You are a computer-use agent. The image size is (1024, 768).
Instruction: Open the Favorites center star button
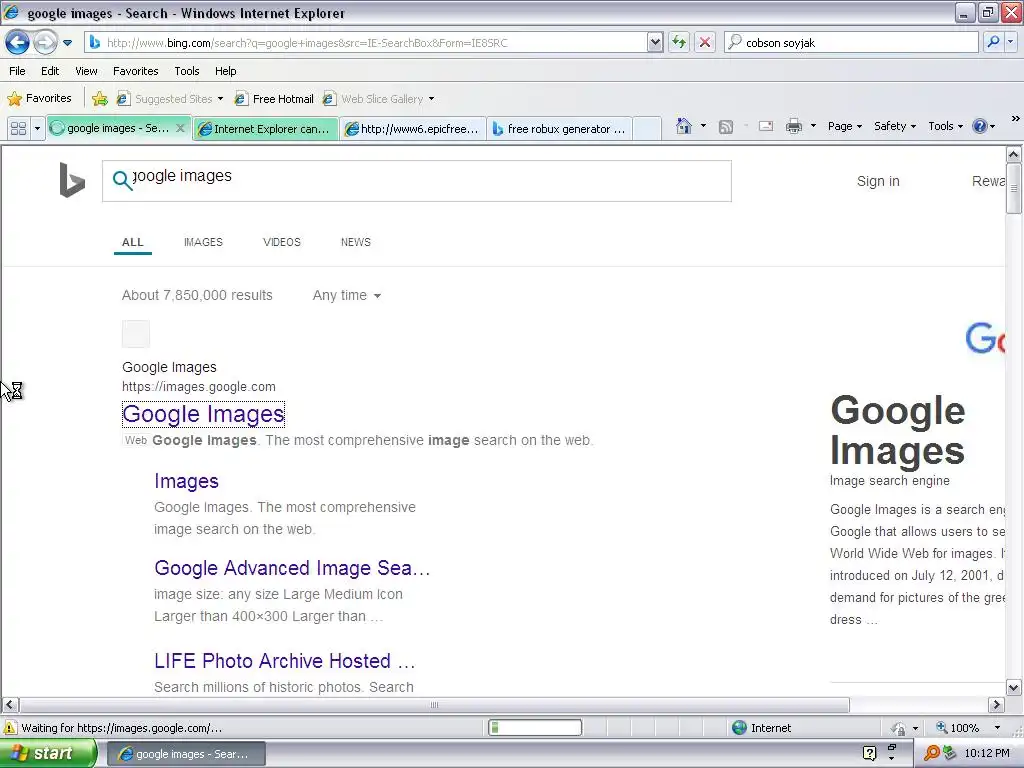pyautogui.click(x=39, y=99)
